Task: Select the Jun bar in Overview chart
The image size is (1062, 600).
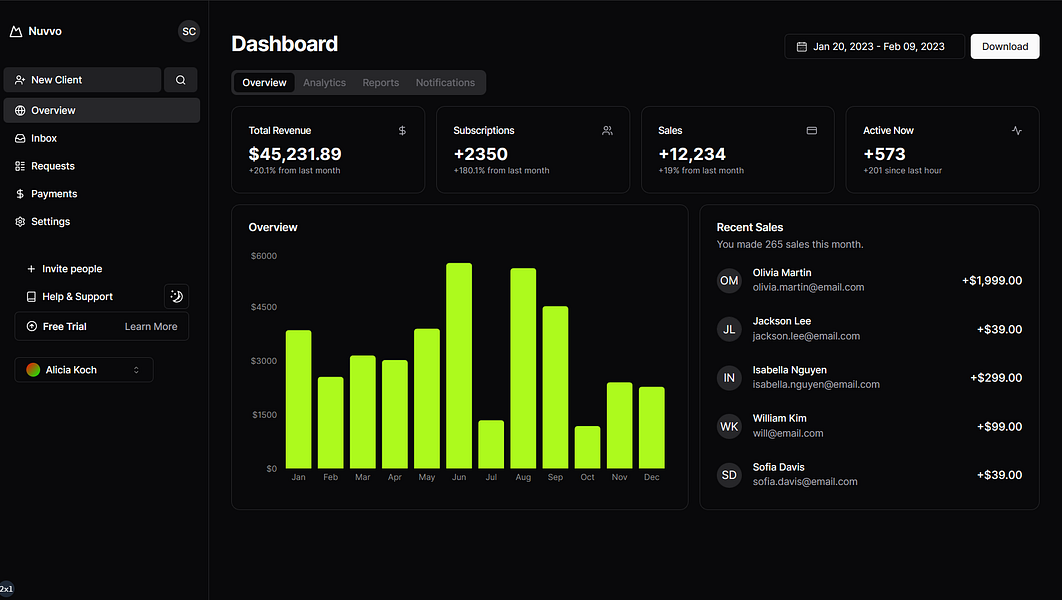Action: [x=459, y=366]
